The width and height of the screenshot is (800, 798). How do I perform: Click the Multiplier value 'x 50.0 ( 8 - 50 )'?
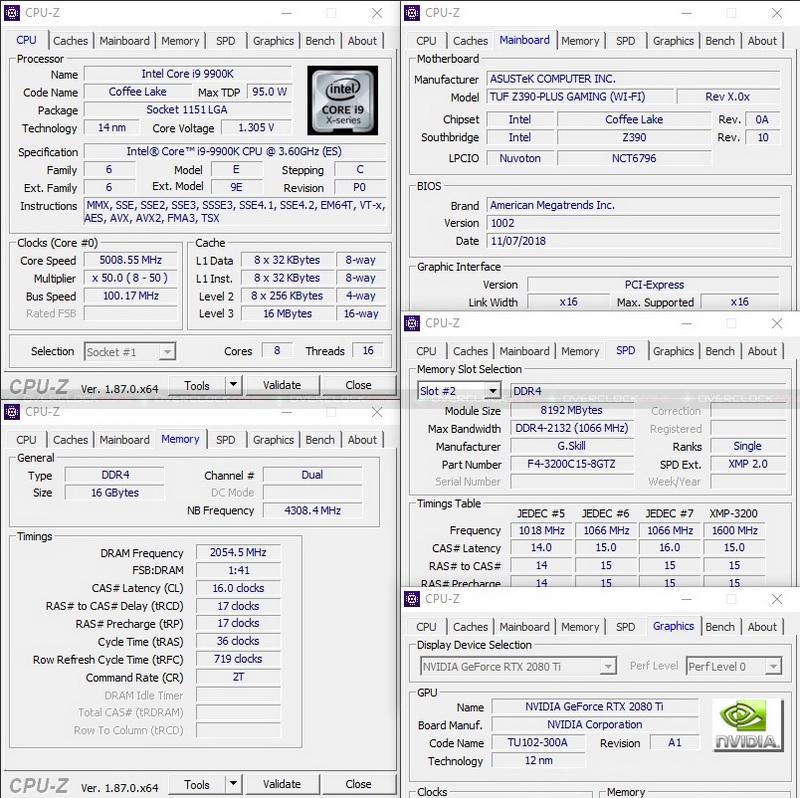tap(131, 278)
